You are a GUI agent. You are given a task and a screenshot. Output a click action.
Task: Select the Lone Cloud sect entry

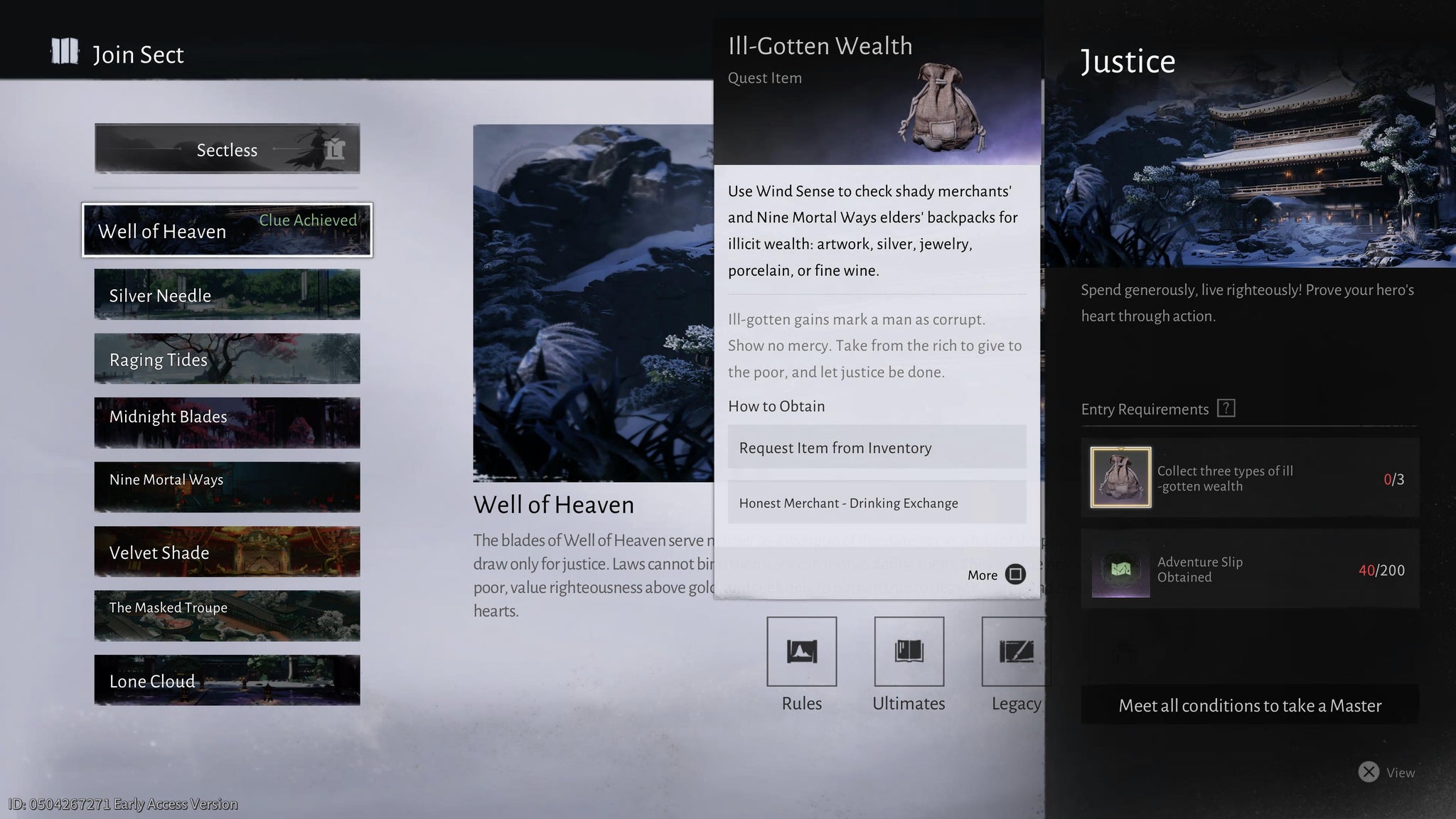226,680
